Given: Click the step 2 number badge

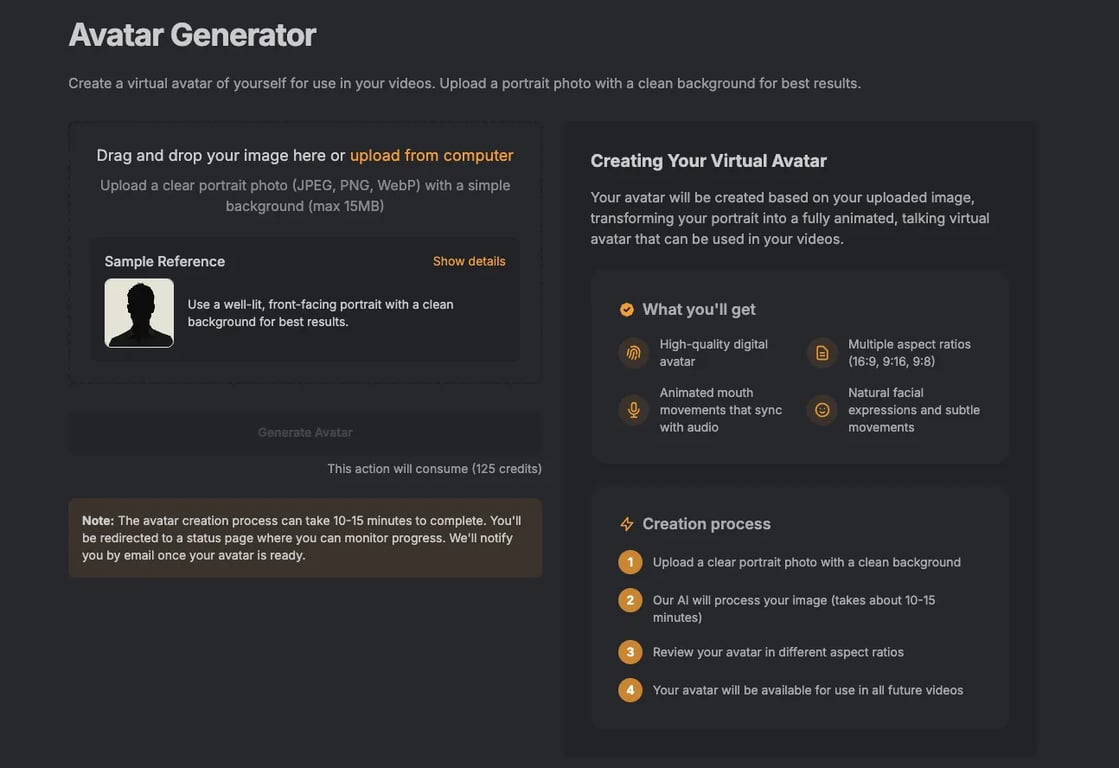Looking at the screenshot, I should [630, 600].
